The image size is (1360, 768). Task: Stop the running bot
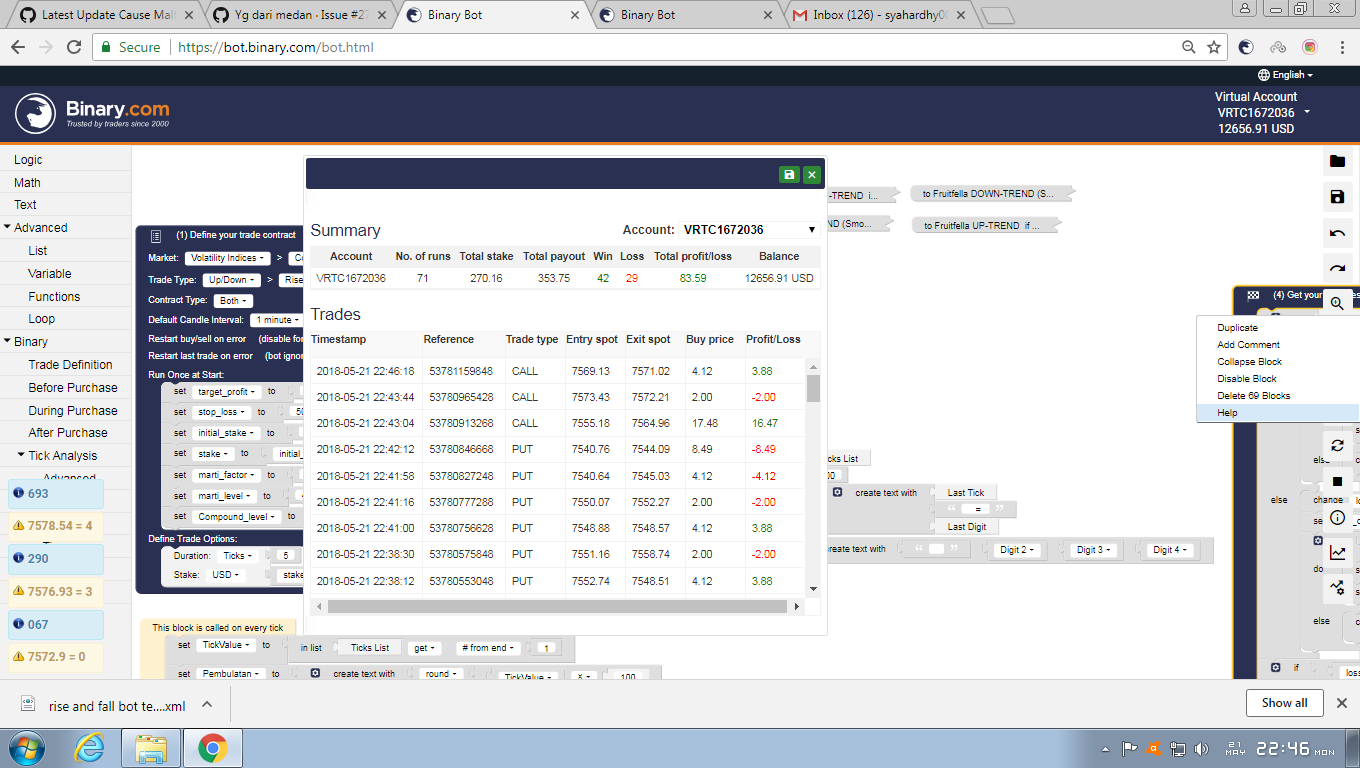click(1338, 481)
